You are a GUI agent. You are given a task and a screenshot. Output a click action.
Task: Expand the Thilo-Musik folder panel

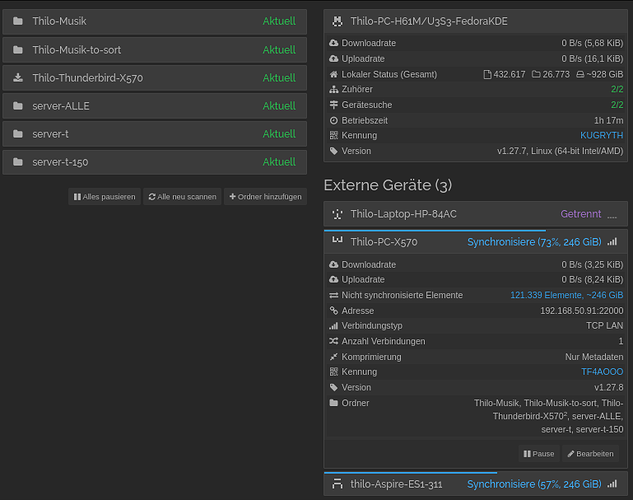point(155,21)
